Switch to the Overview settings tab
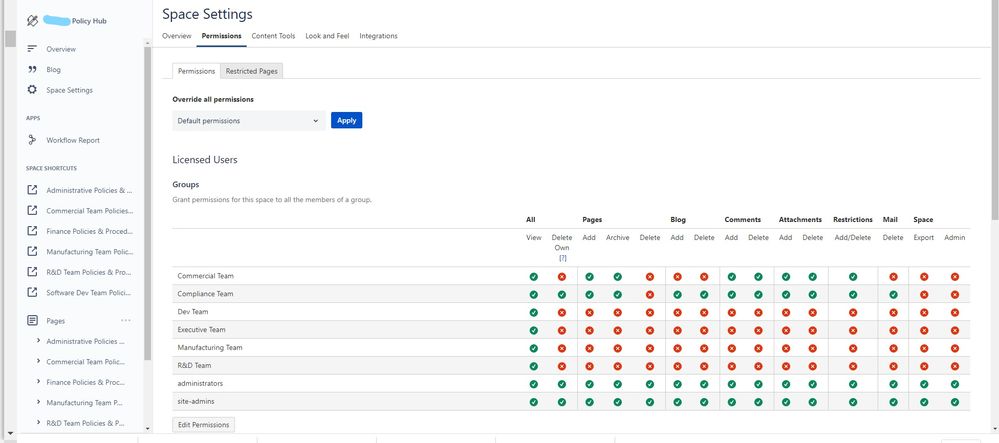 tap(176, 36)
